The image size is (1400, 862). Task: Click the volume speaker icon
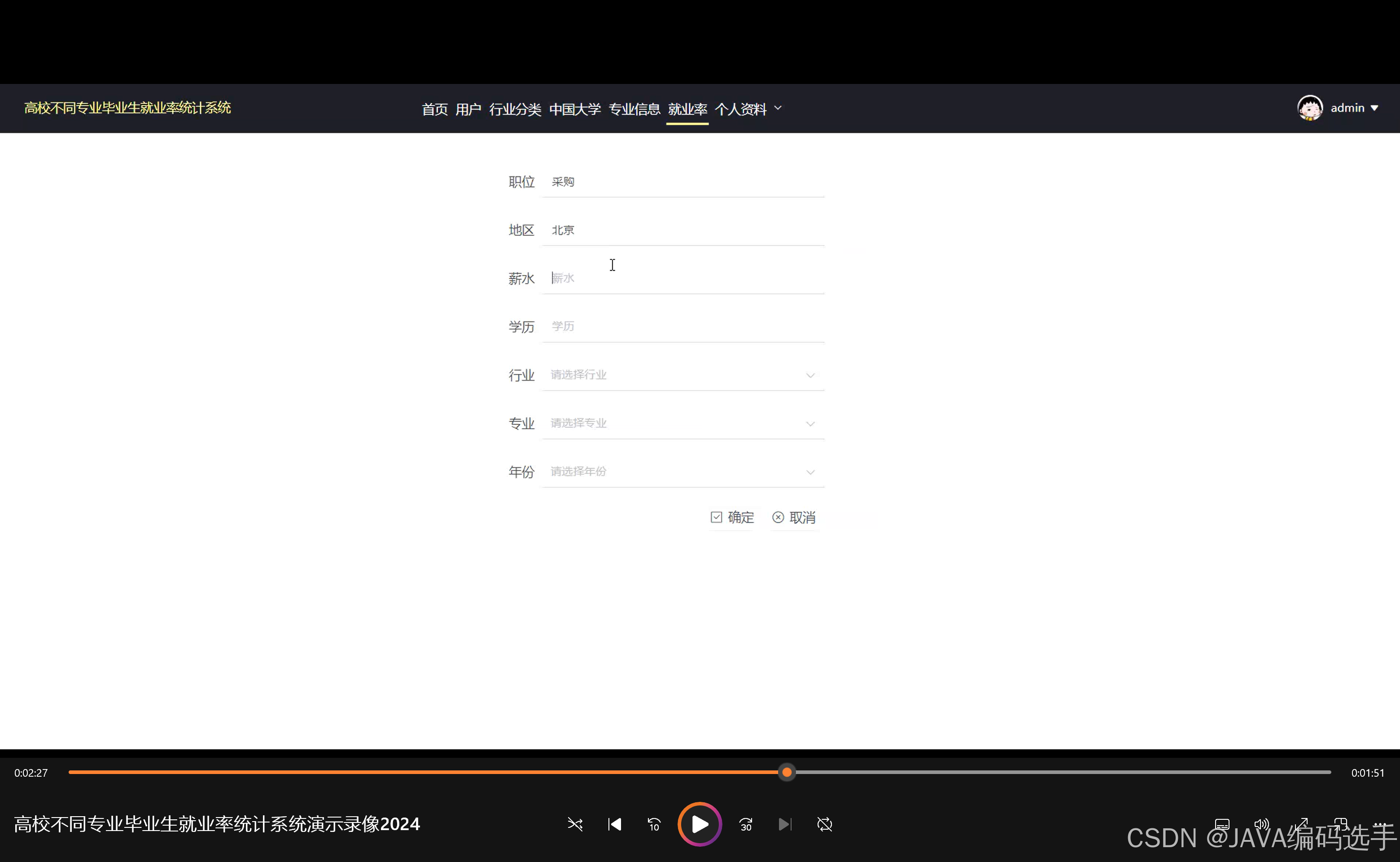[x=1261, y=824]
